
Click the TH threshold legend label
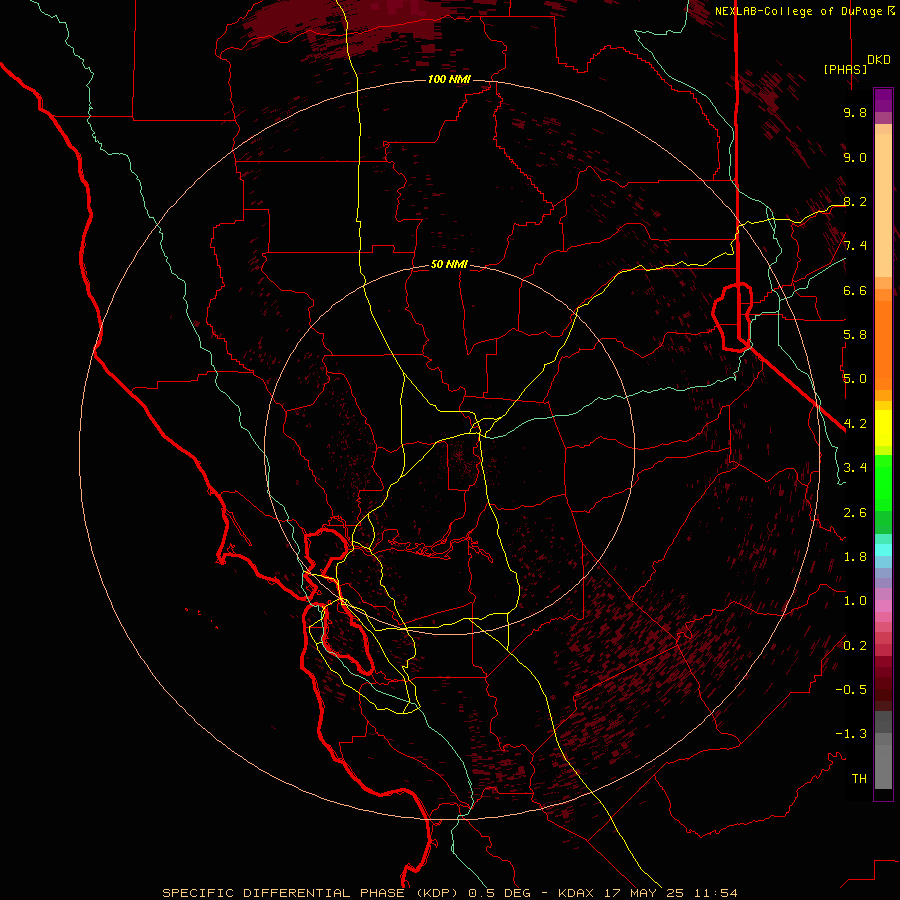(859, 779)
